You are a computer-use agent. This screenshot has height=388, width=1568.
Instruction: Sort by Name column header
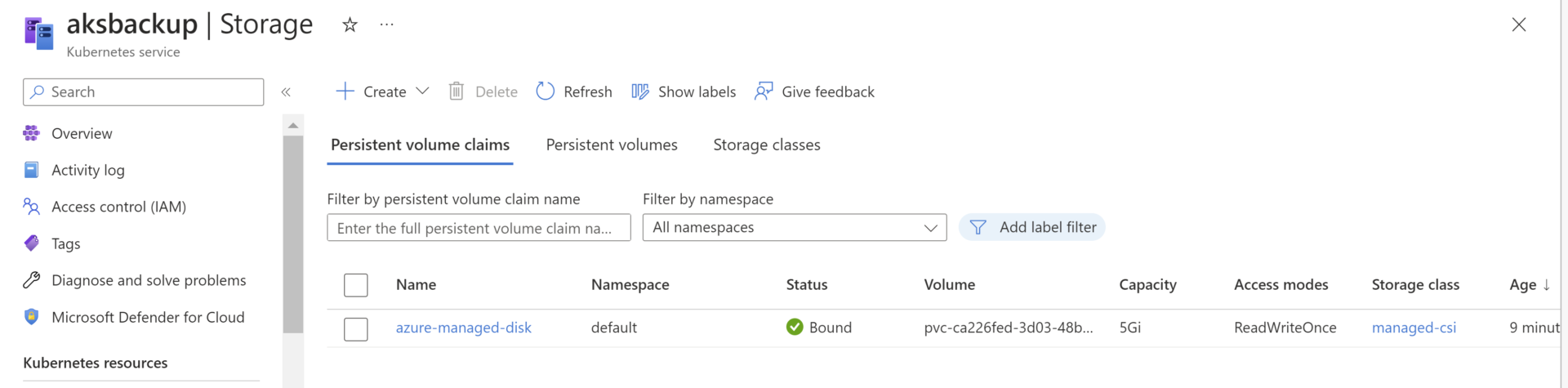(416, 284)
